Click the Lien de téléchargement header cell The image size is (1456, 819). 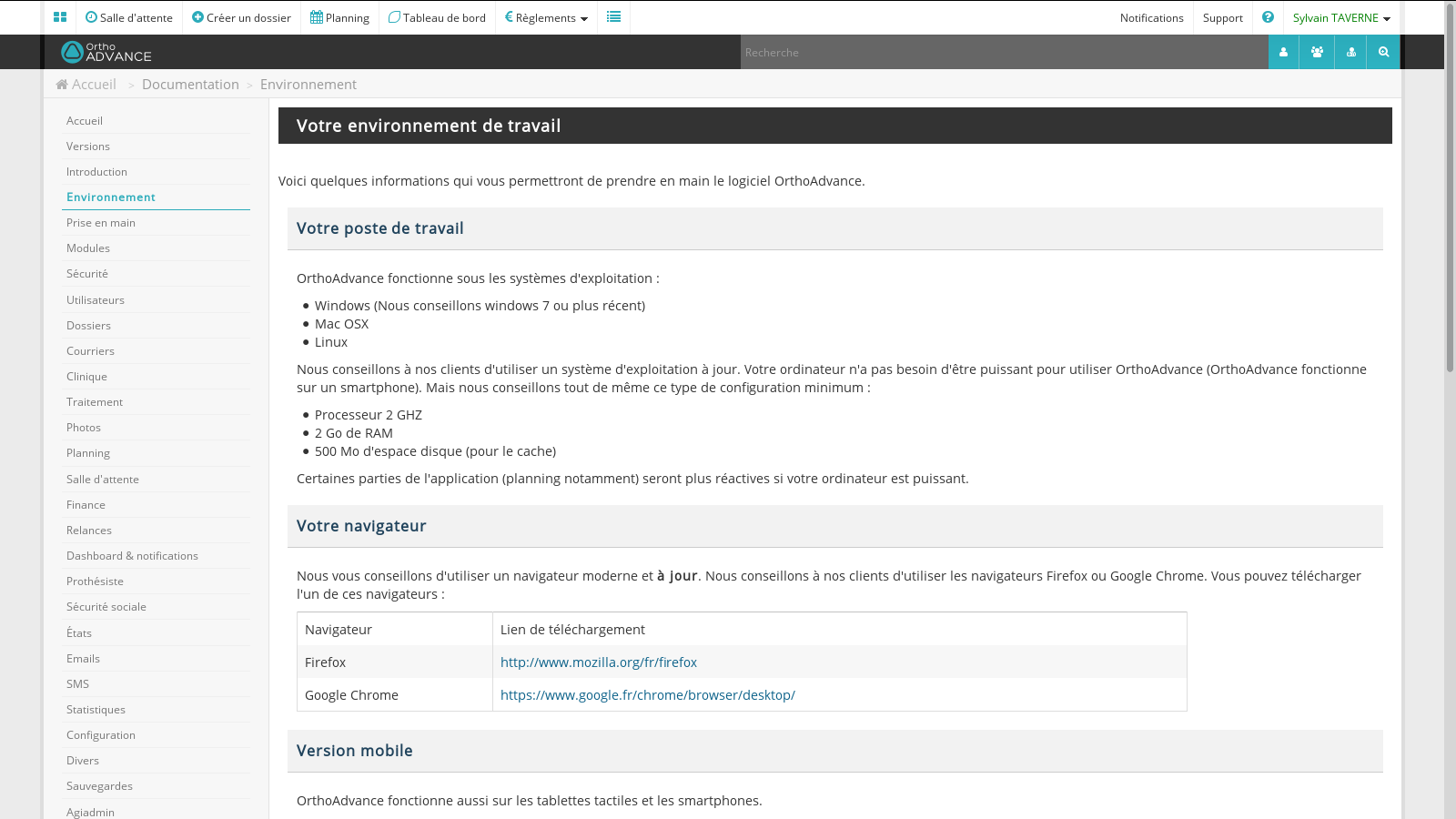point(840,630)
